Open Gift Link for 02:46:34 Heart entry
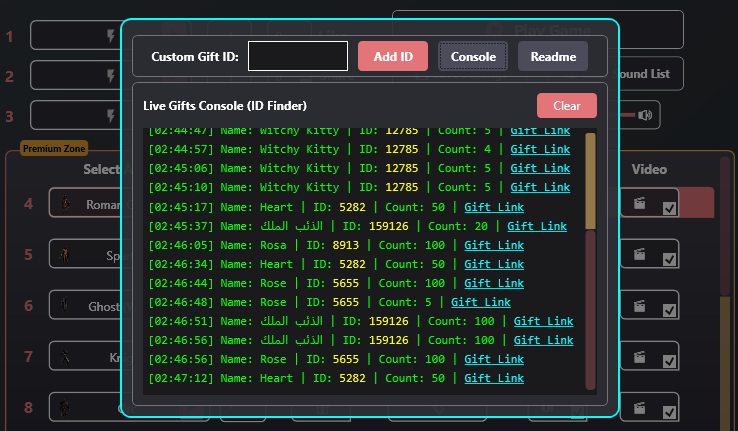The width and height of the screenshot is (738, 431). click(494, 264)
